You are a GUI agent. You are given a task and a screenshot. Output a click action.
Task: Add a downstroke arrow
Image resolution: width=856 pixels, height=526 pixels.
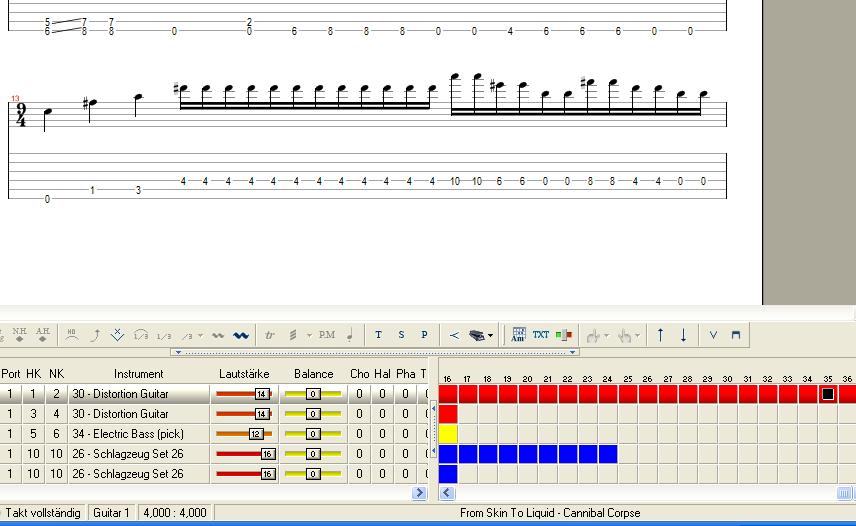(x=683, y=335)
